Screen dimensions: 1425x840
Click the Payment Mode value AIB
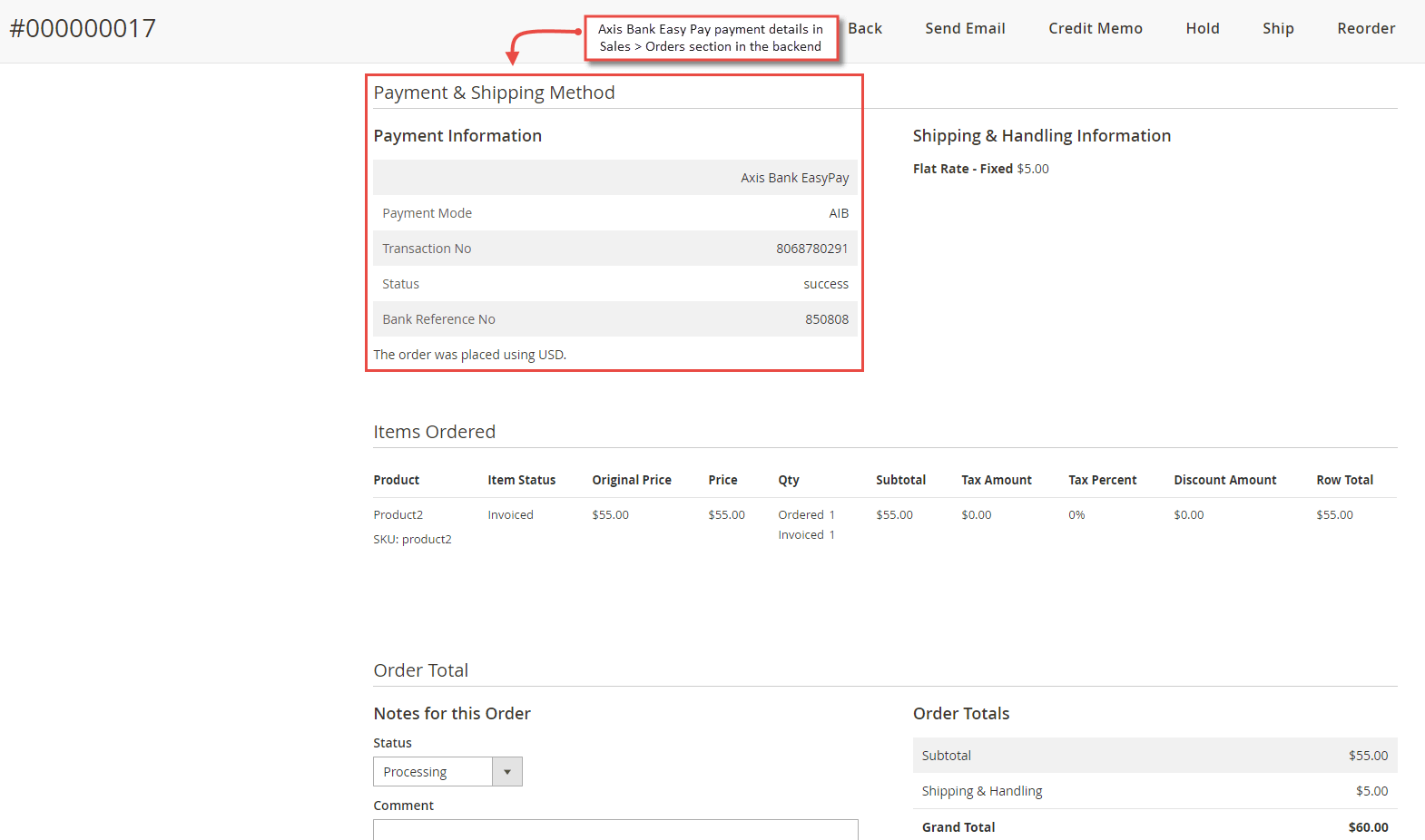tap(839, 213)
